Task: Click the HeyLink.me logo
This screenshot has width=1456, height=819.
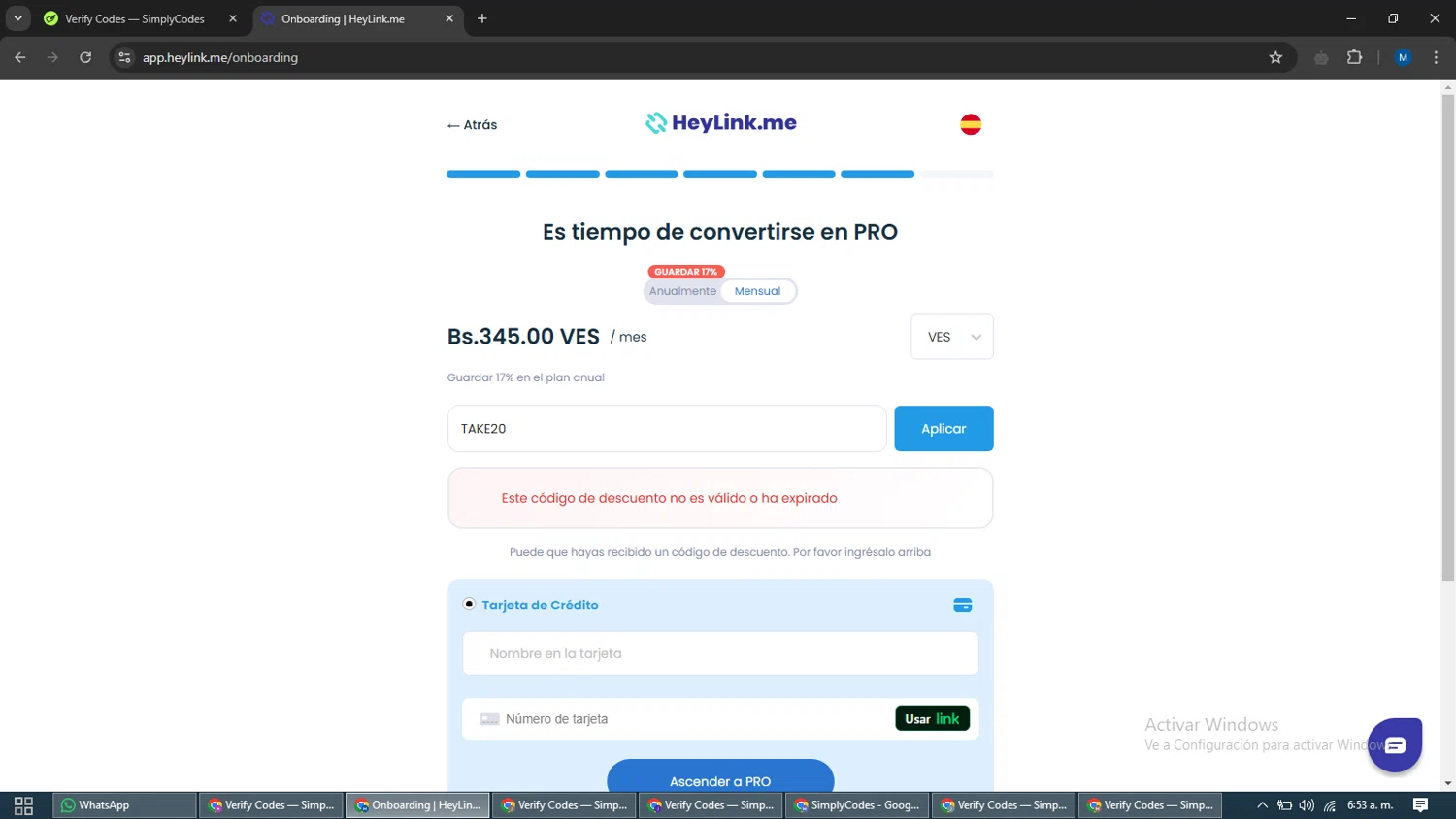Action: [x=721, y=123]
